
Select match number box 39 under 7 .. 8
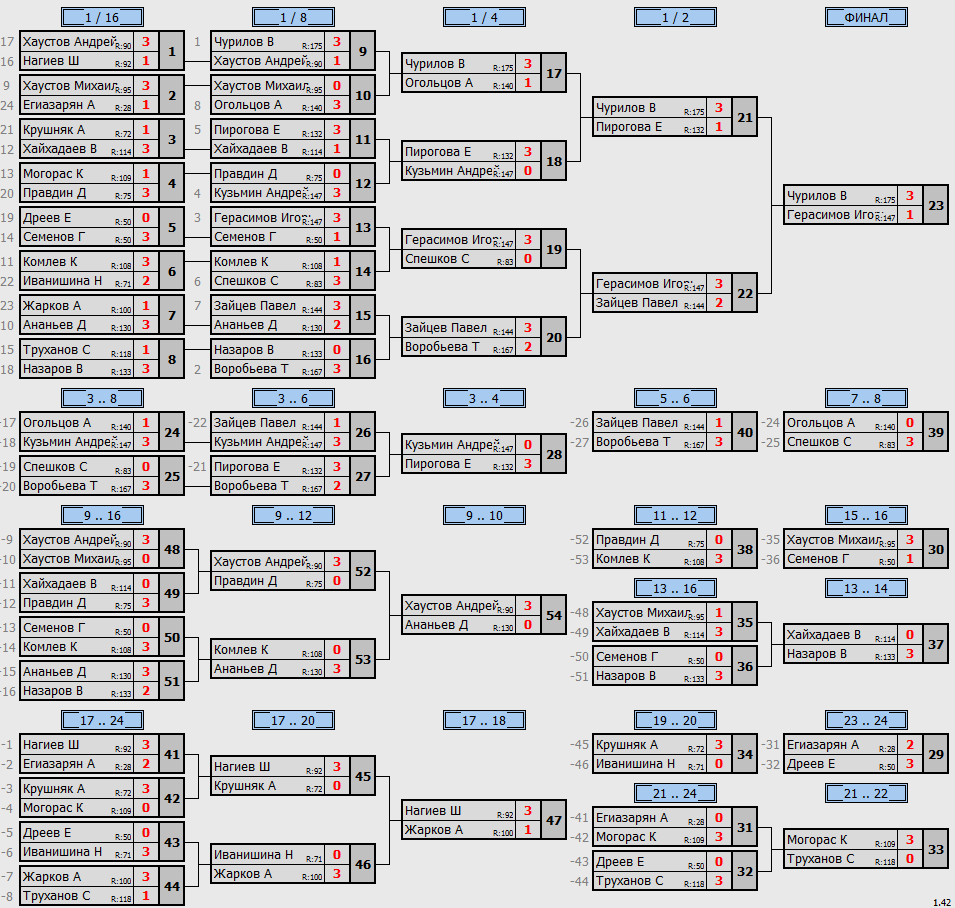tap(936, 432)
